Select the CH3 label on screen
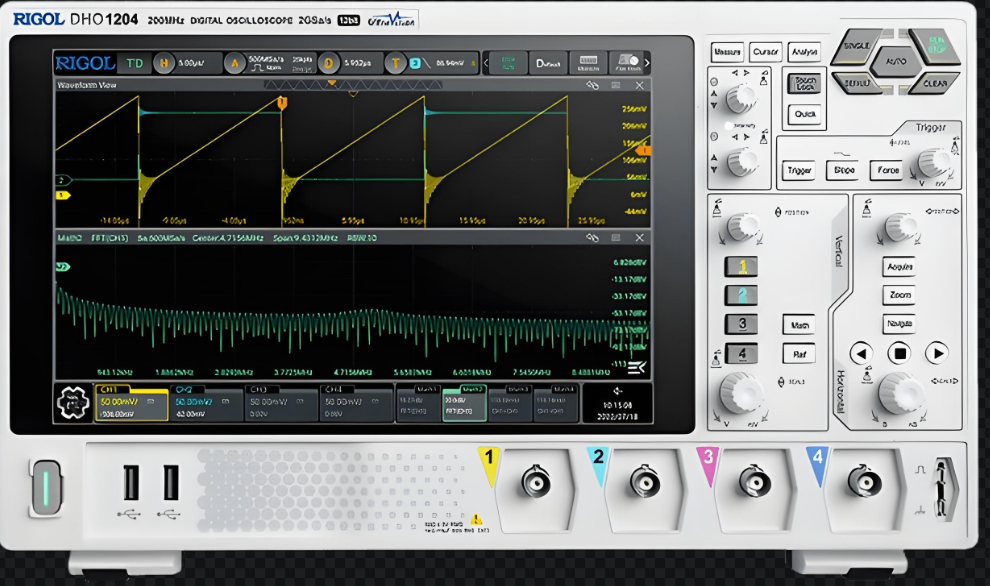 click(x=259, y=390)
